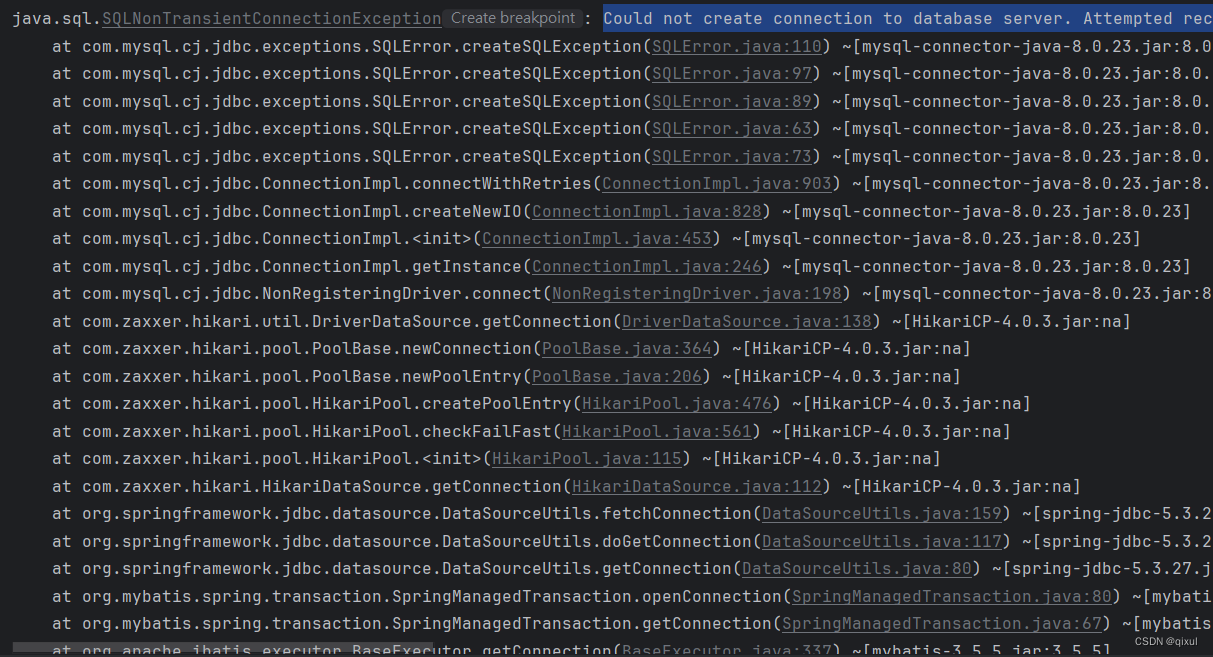Go to the DriverDataSource.java:138 link
Image resolution: width=1213 pixels, height=657 pixels.
pyautogui.click(x=746, y=321)
